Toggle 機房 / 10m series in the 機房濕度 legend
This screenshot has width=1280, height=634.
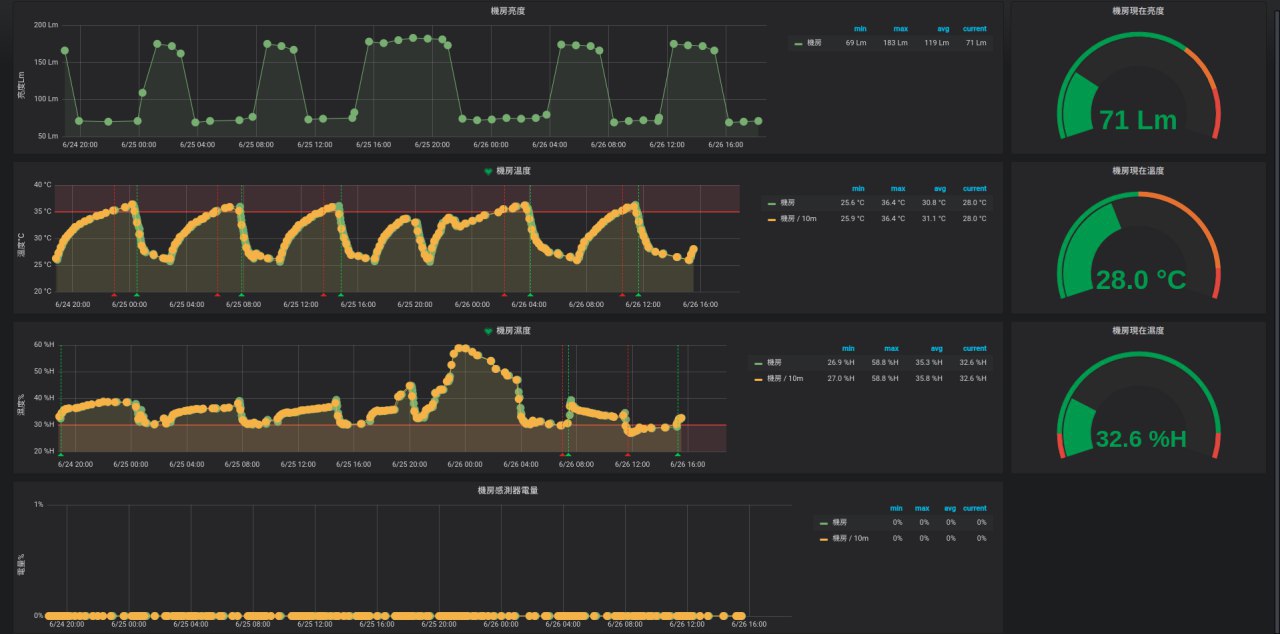click(785, 378)
